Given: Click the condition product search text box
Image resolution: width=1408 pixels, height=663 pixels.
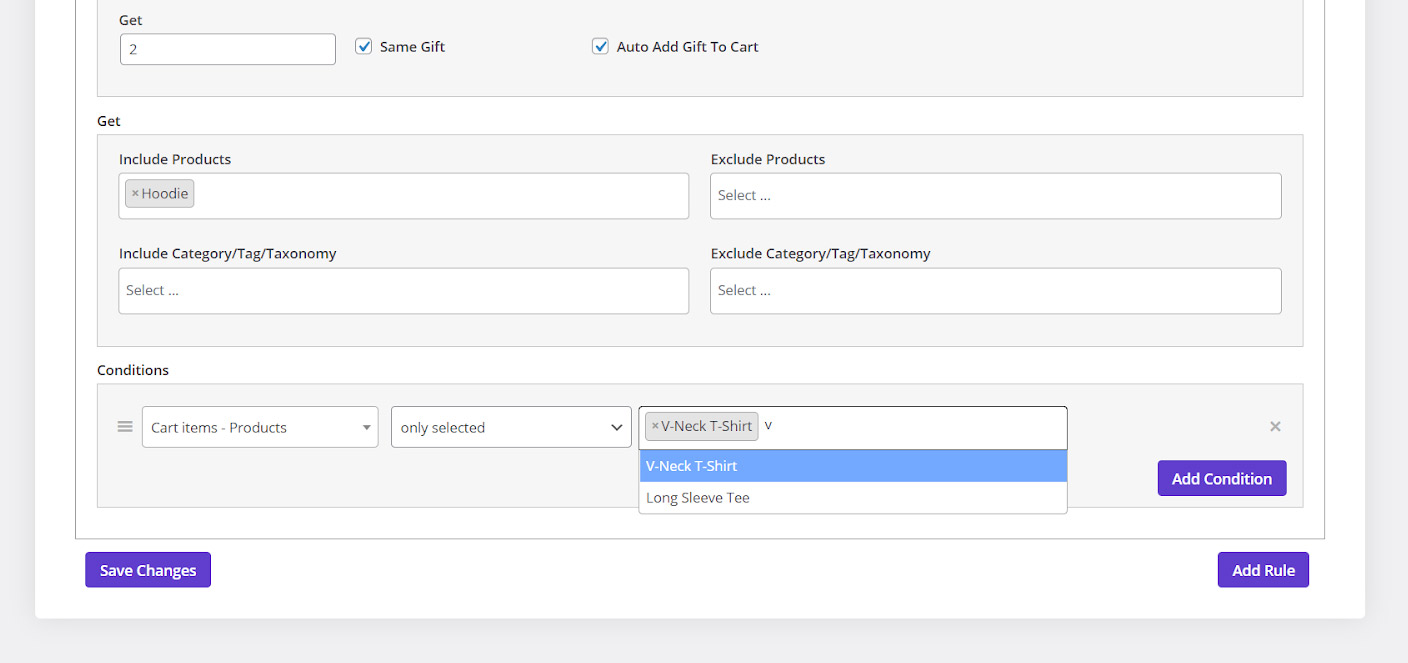Looking at the screenshot, I should (910, 427).
